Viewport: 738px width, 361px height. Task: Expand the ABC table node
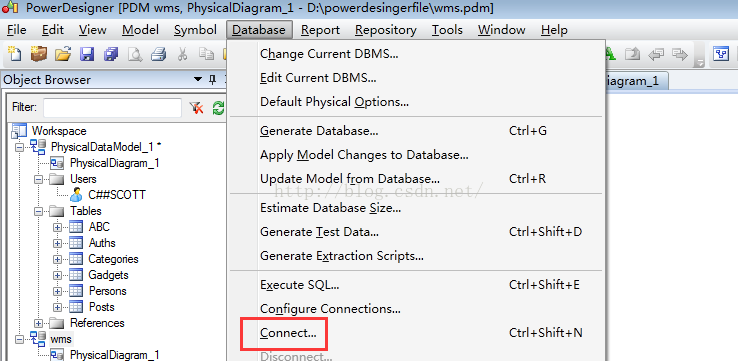click(x=57, y=227)
